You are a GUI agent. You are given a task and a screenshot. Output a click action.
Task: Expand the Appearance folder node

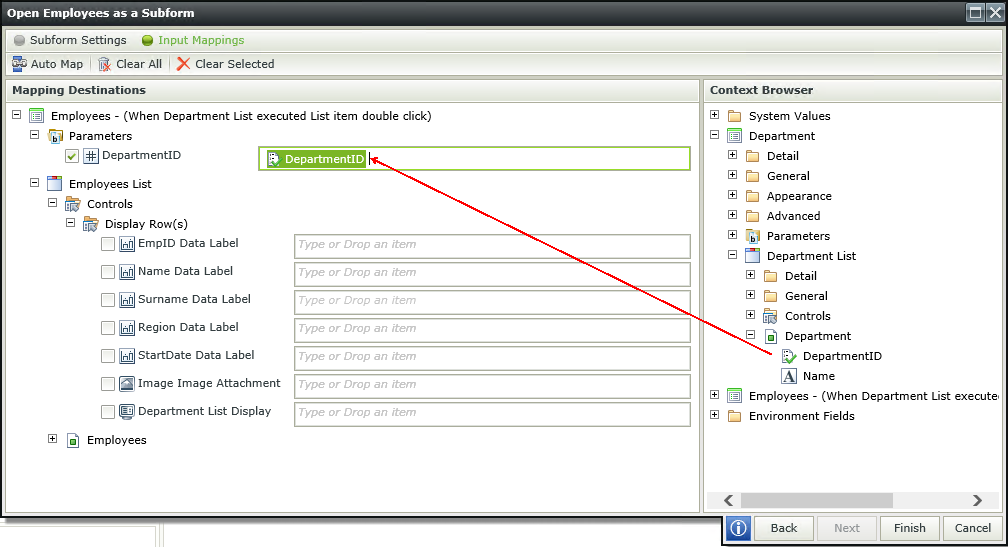click(732, 195)
